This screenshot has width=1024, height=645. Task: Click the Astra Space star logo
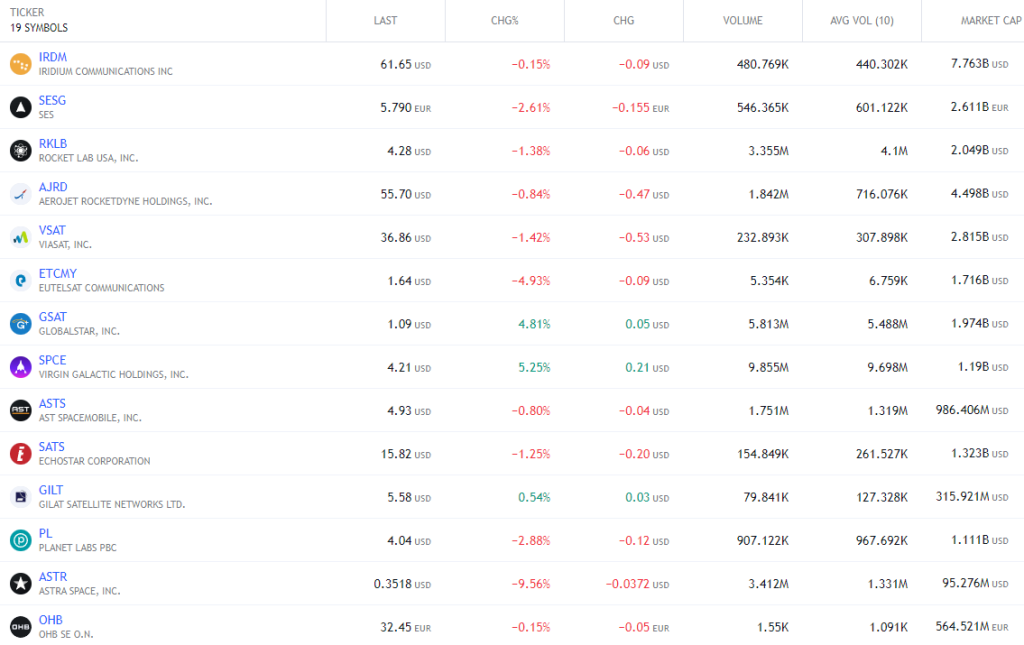click(x=21, y=584)
